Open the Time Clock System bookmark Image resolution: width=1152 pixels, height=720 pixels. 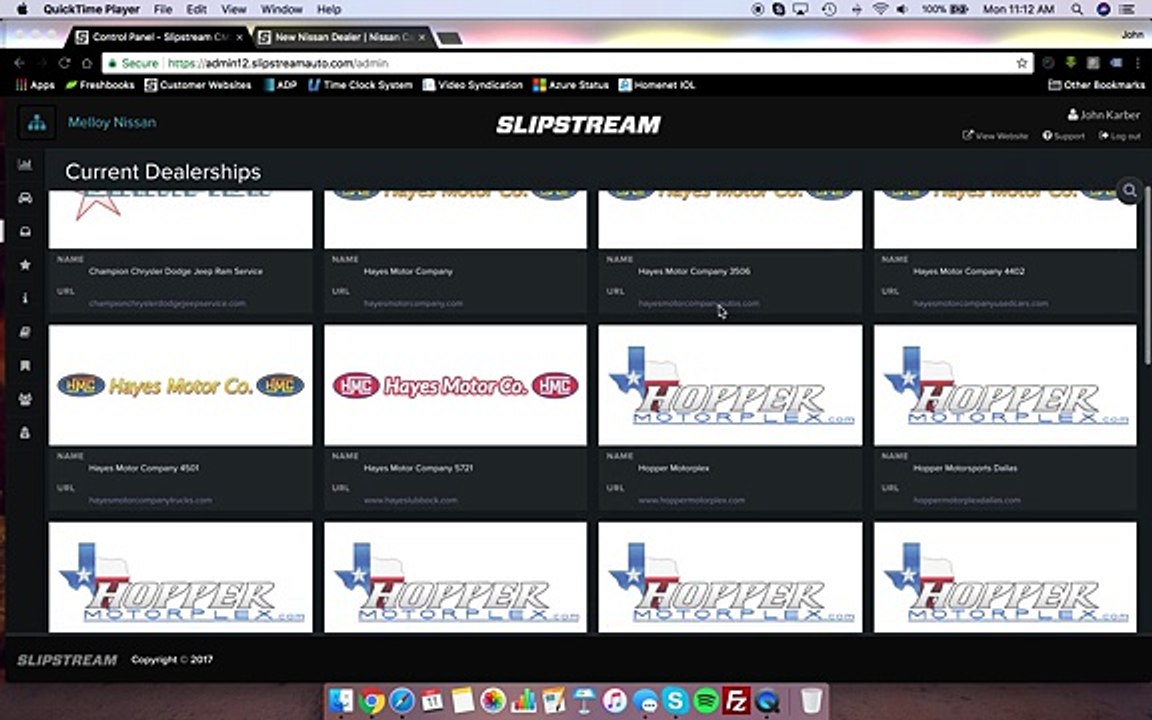(360, 85)
